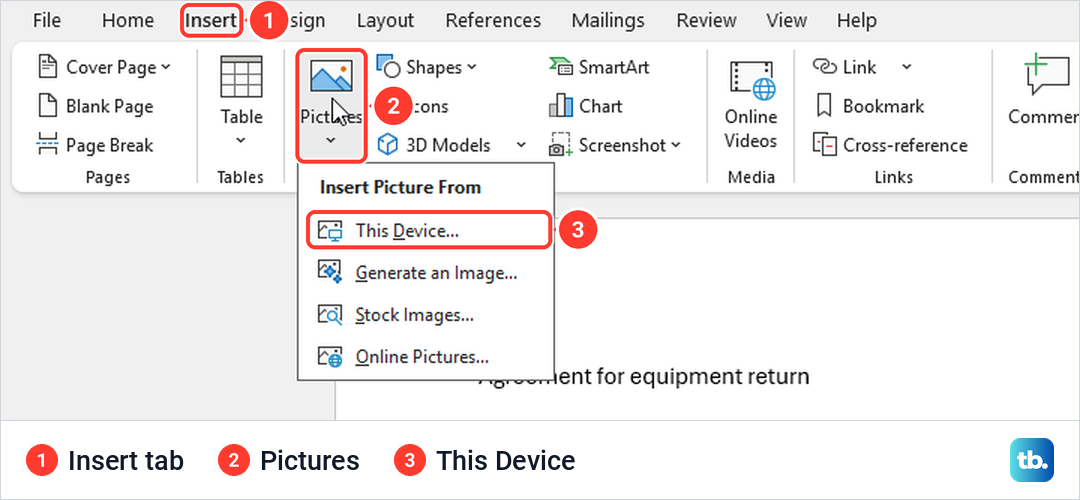This screenshot has width=1080, height=500.
Task: Click the Online Videos film icon
Action: pyautogui.click(x=752, y=81)
